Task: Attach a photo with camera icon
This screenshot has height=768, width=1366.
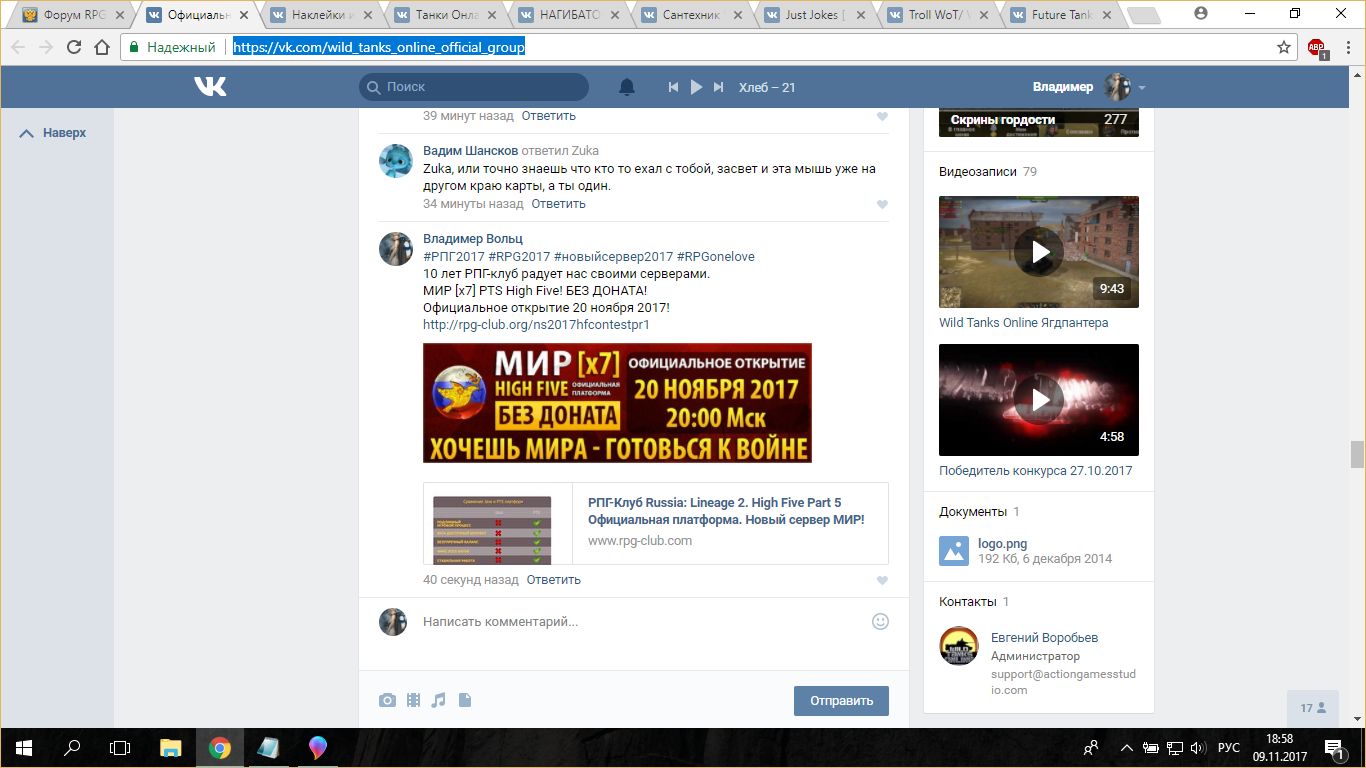Action: pos(387,701)
